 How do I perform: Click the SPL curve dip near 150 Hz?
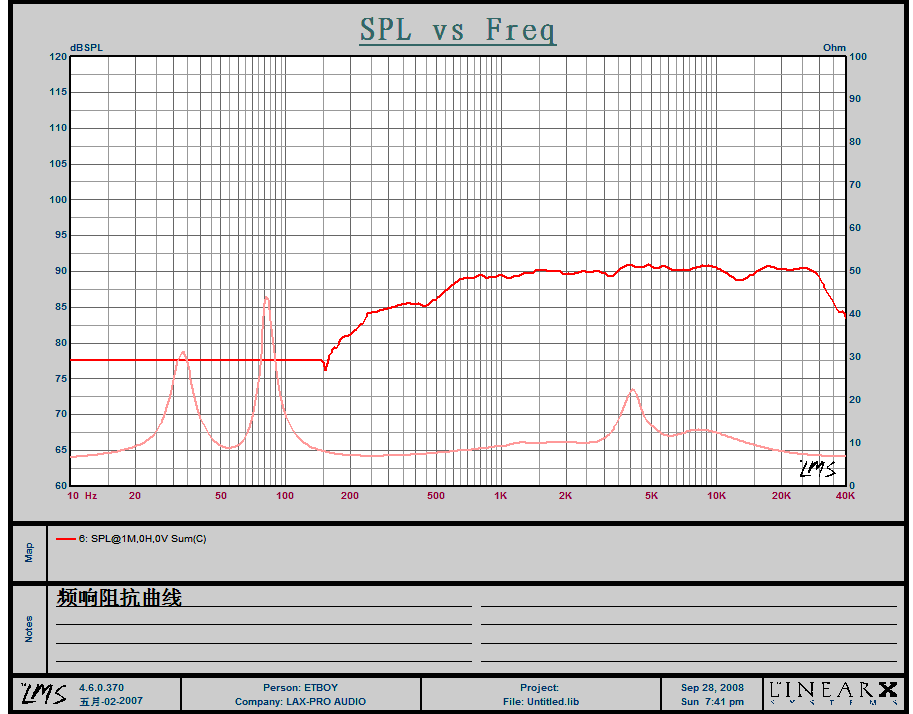(x=325, y=368)
